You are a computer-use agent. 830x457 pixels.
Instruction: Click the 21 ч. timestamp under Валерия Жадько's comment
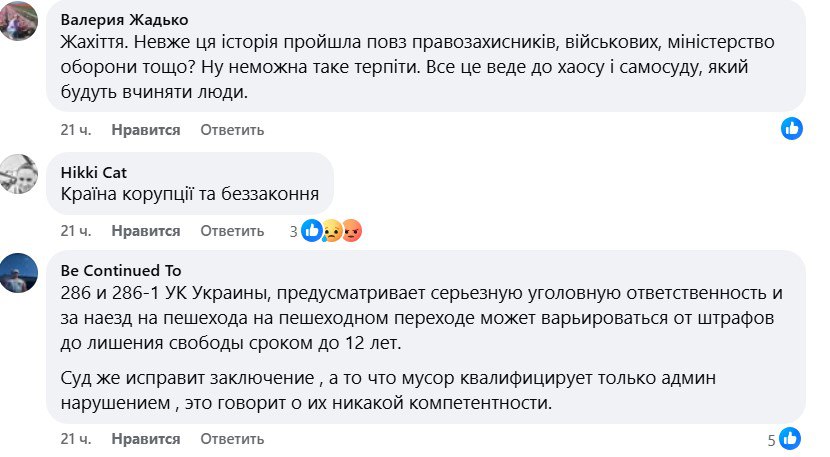coord(76,130)
